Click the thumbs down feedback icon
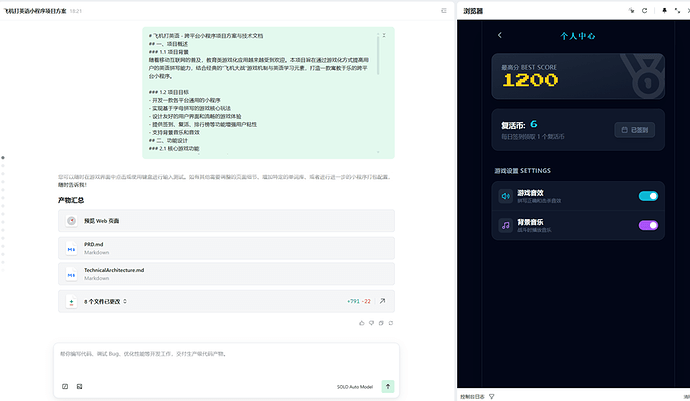Viewport: 690px width, 401px height. 372,323
